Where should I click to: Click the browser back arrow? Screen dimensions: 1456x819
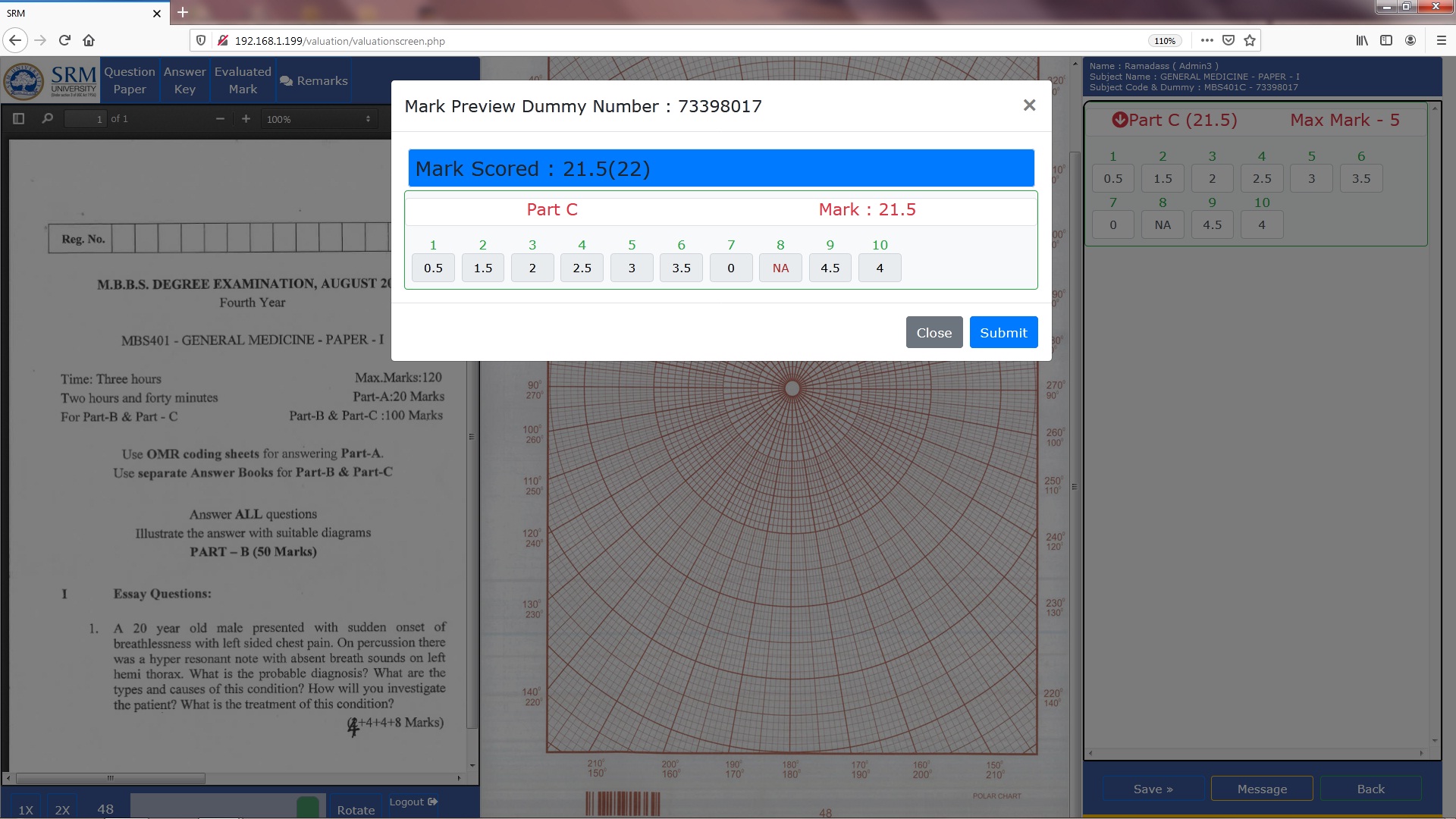[x=15, y=40]
